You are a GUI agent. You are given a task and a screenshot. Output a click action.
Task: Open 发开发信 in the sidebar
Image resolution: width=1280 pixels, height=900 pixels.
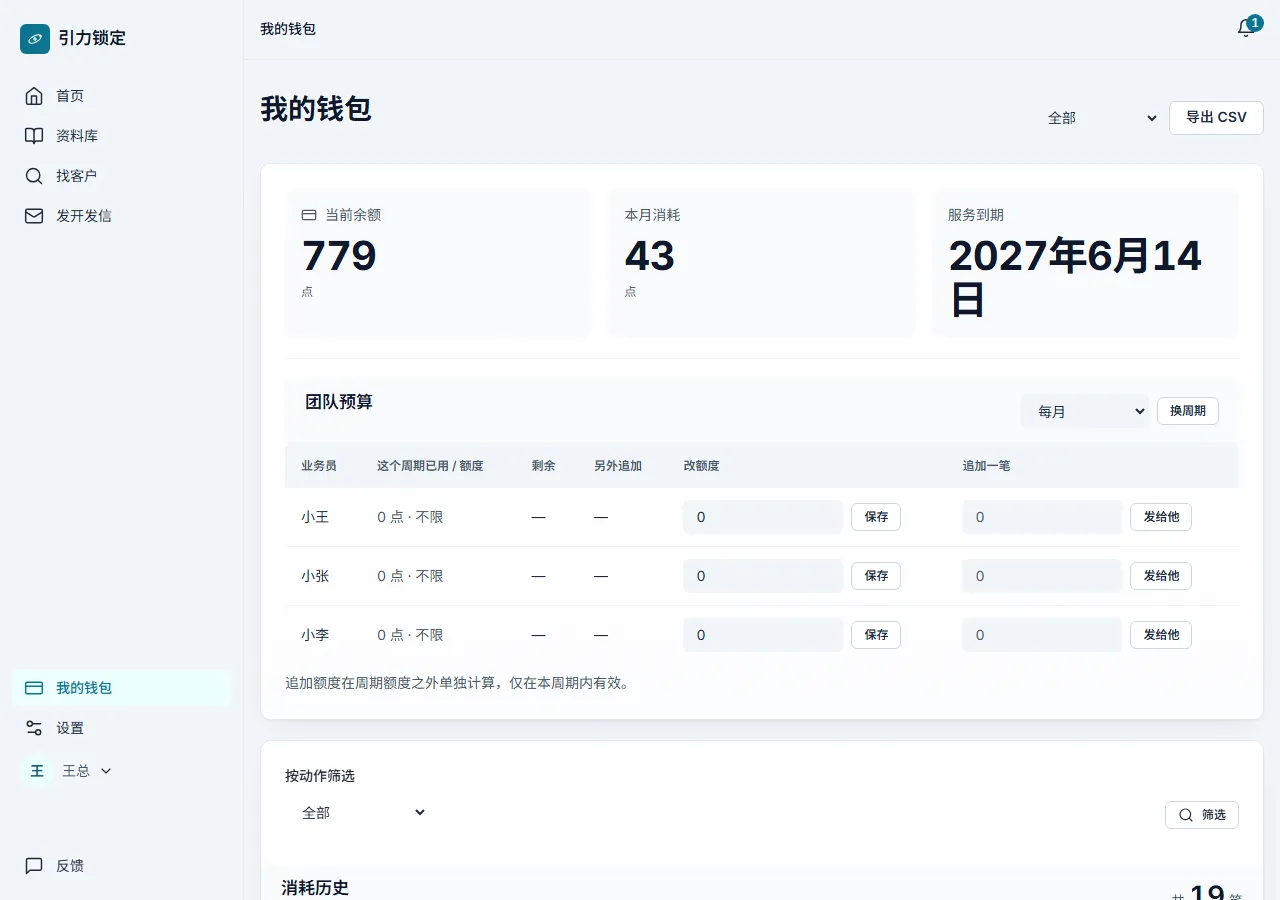tap(122, 216)
